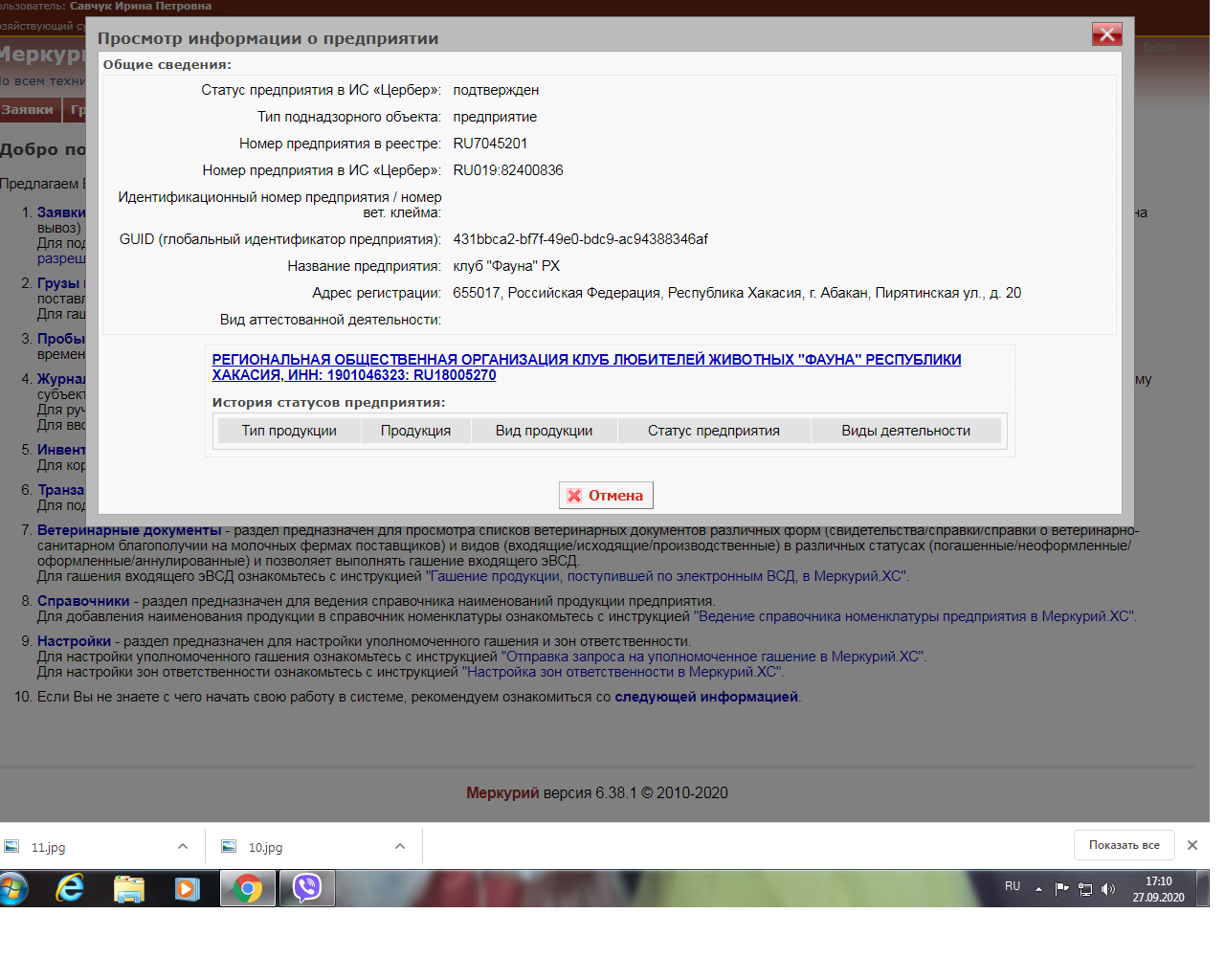
Task: Select Cerberus number RU019:82400836
Action: pos(508,170)
